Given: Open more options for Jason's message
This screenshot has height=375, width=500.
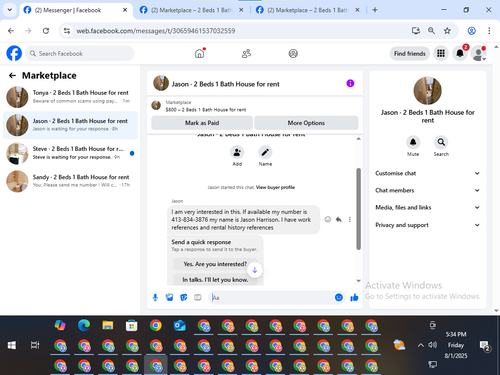Looking at the screenshot, I should (x=350, y=219).
